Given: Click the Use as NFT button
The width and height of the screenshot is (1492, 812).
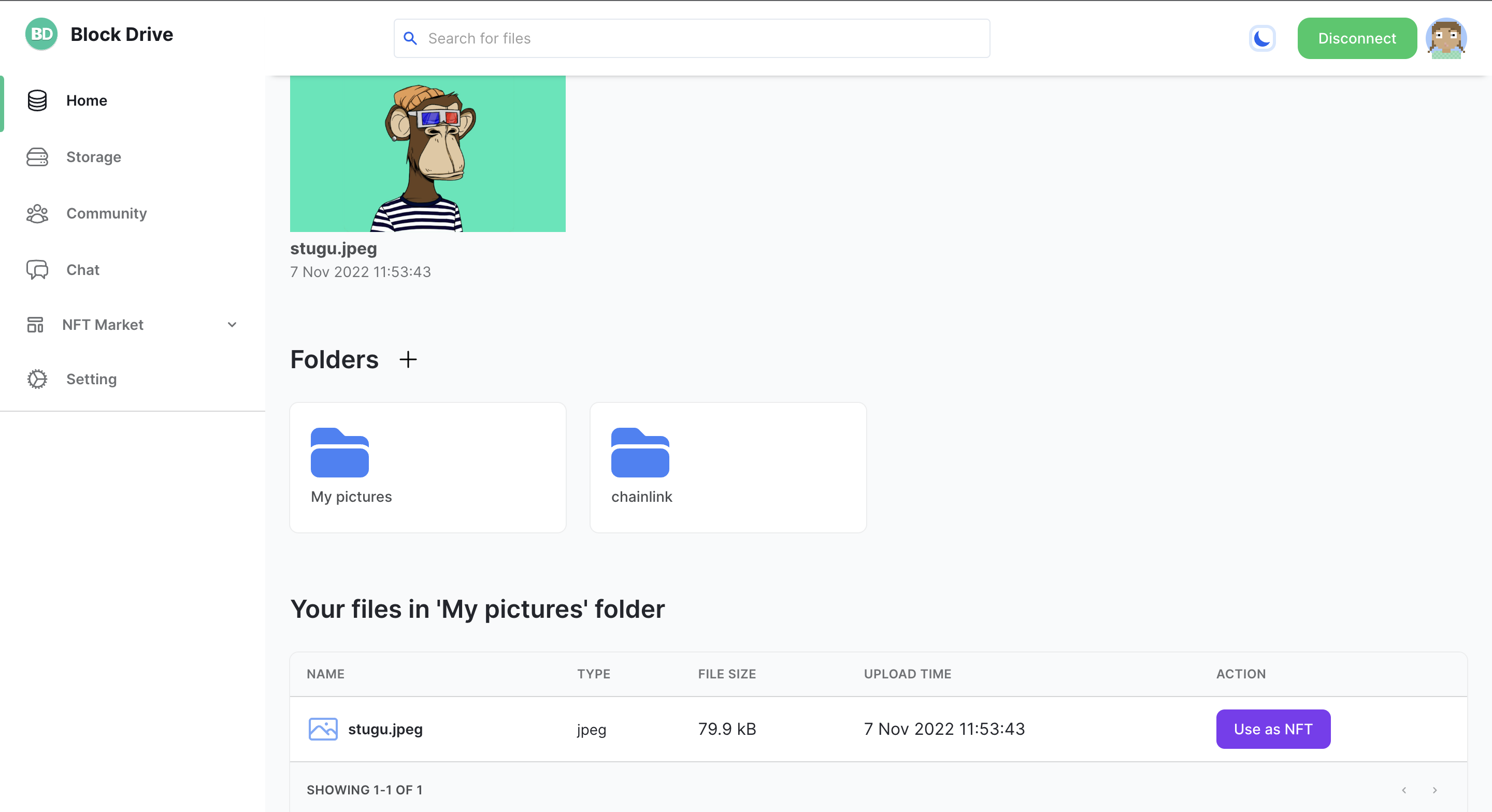Looking at the screenshot, I should point(1272,729).
